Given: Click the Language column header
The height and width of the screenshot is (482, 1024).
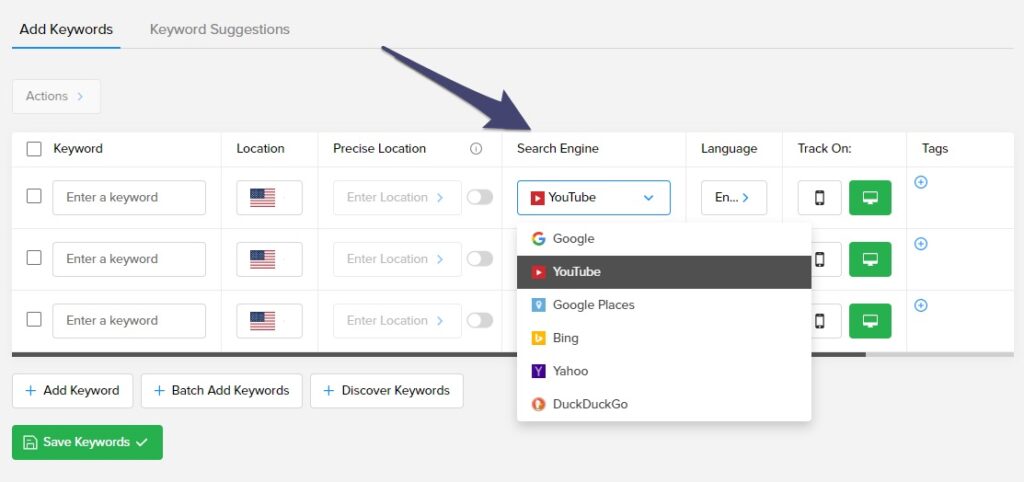Looking at the screenshot, I should click(729, 149).
